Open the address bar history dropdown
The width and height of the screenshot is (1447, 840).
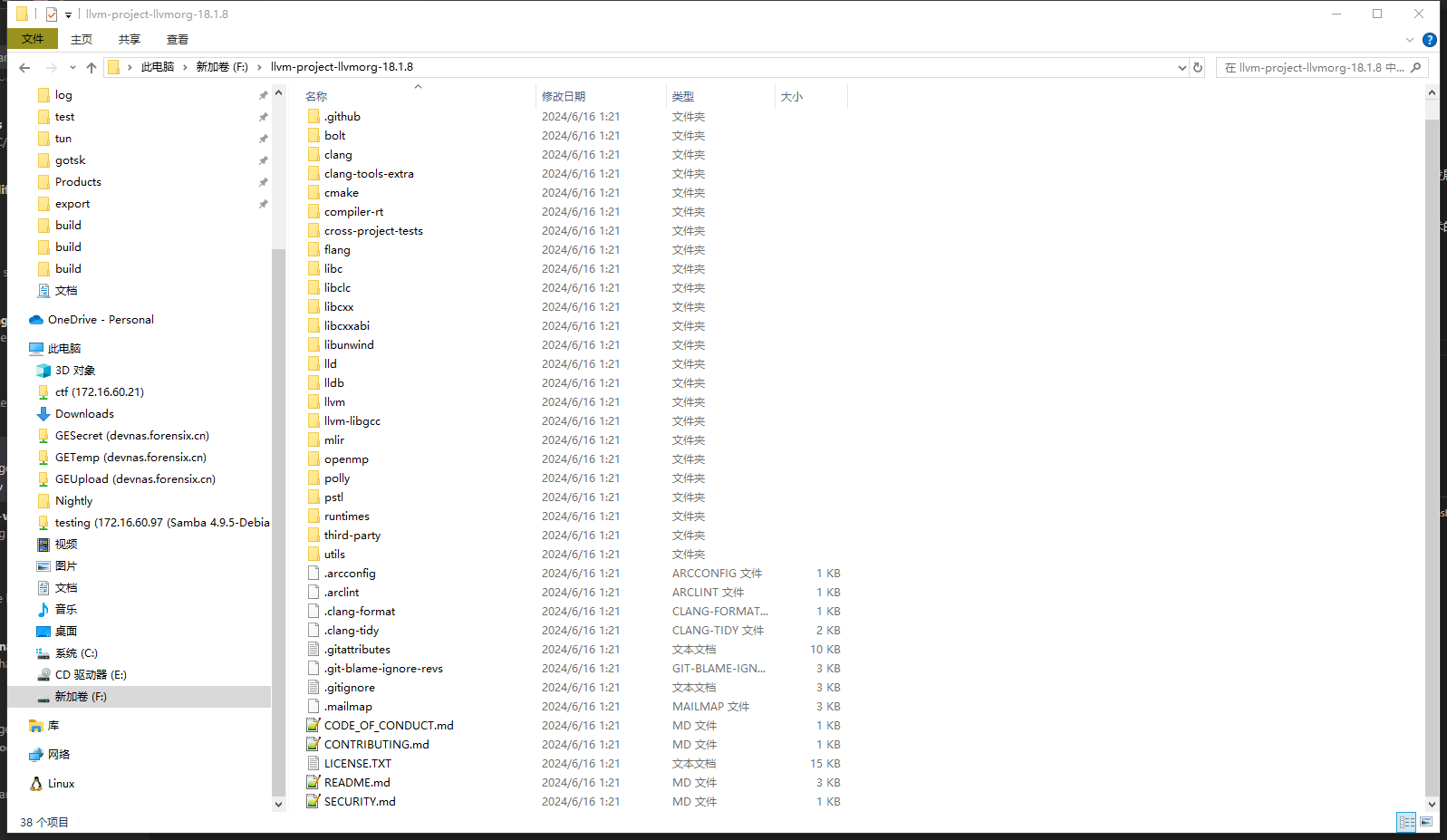click(1182, 68)
